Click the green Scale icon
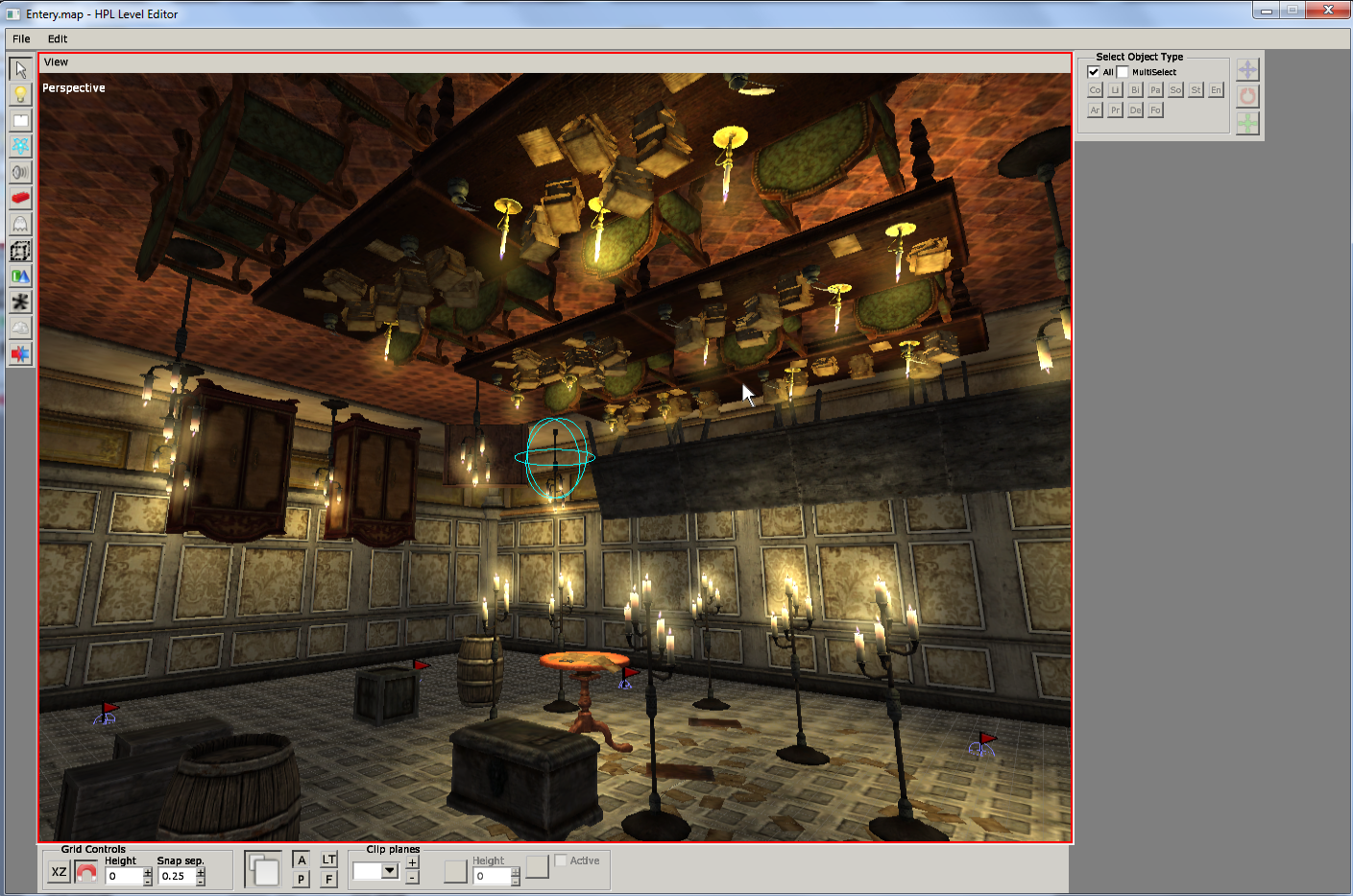 tap(1247, 123)
